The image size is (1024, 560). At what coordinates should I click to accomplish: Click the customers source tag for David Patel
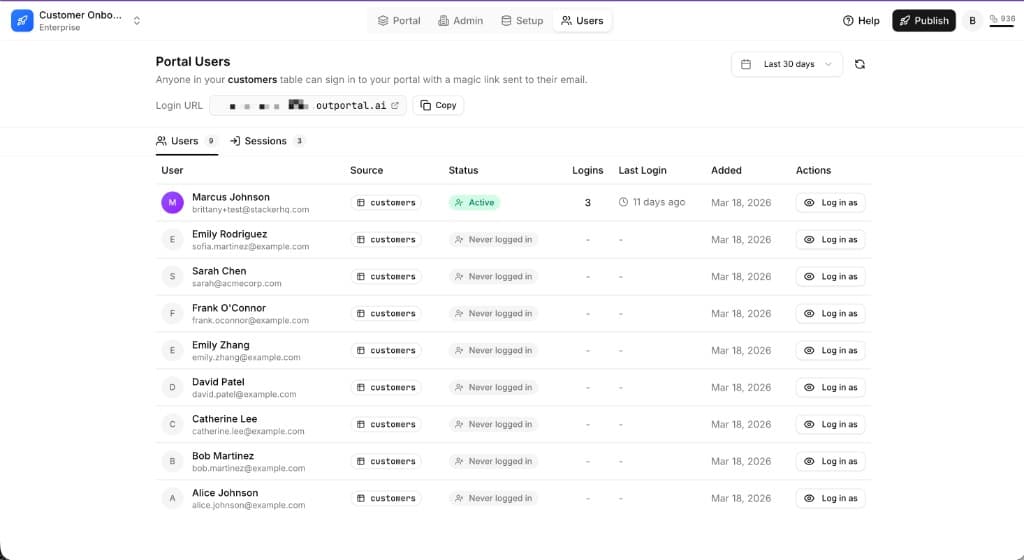386,387
